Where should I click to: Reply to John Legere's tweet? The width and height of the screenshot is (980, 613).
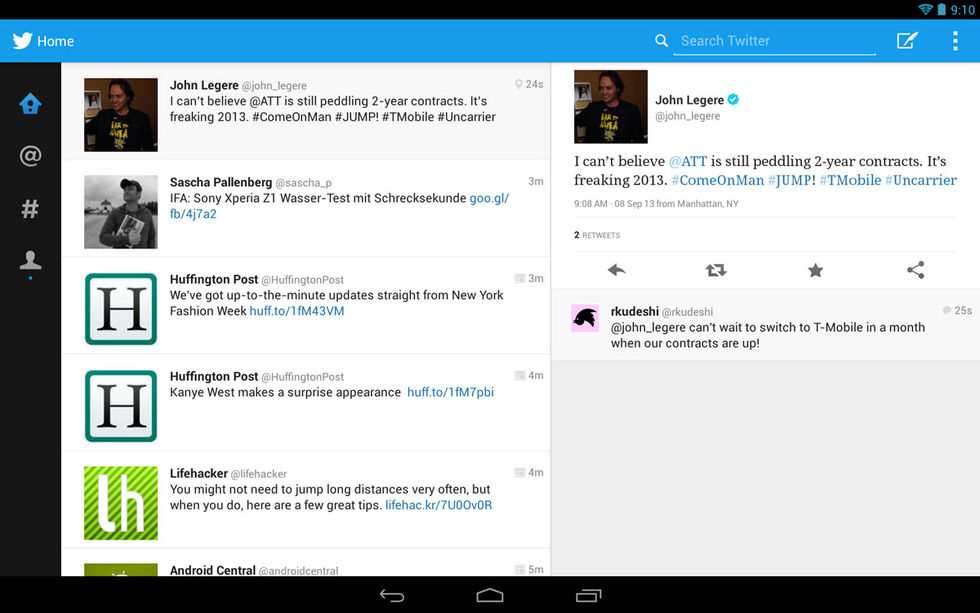[x=616, y=270]
